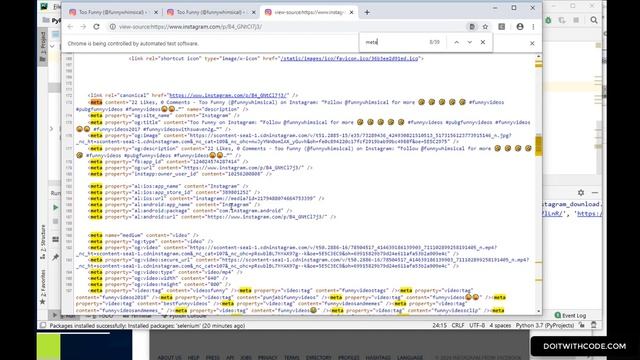
Task: Toggle the read-only lock icon in status bar
Action: 582,325
